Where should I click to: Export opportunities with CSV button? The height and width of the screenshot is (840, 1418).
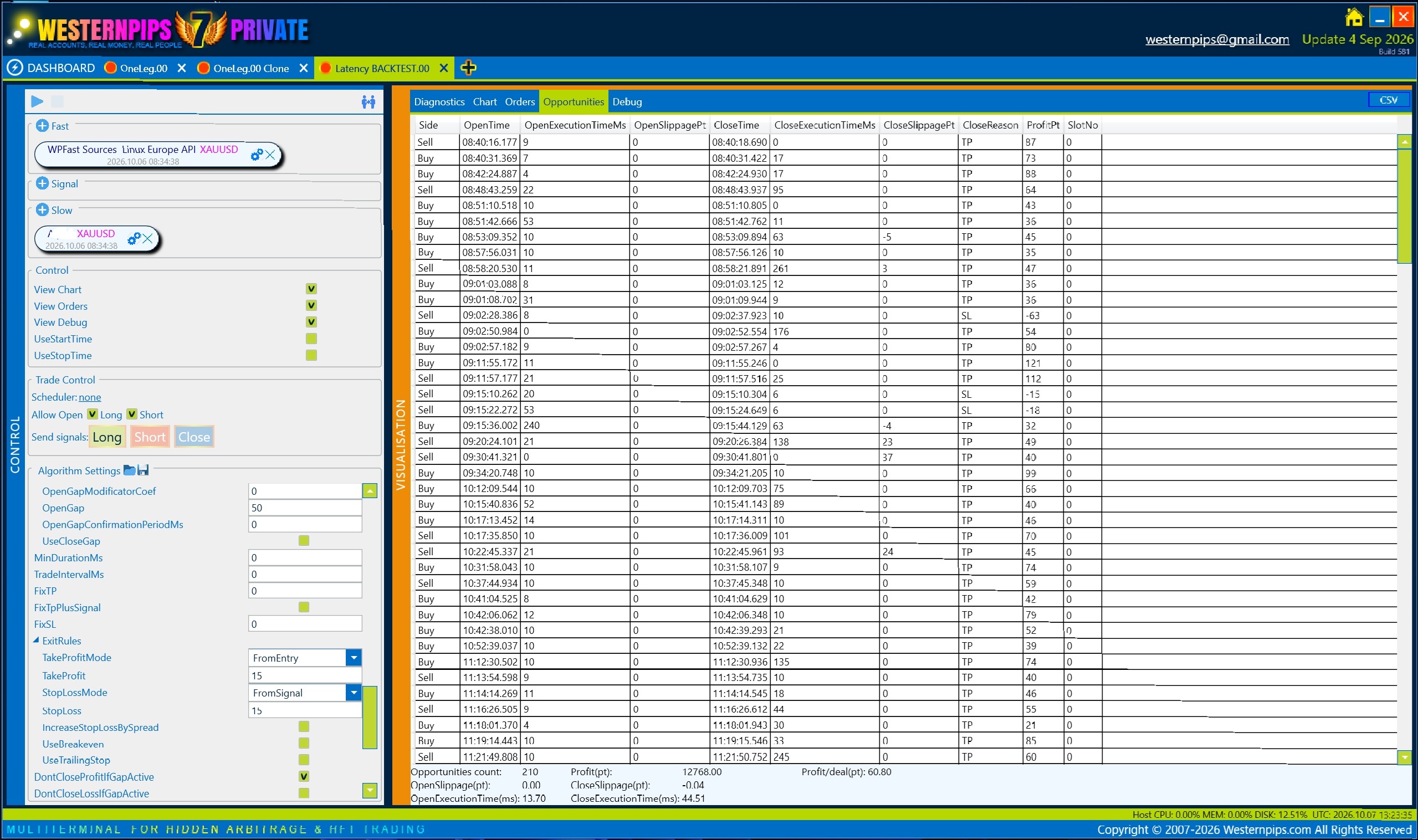tap(1389, 100)
